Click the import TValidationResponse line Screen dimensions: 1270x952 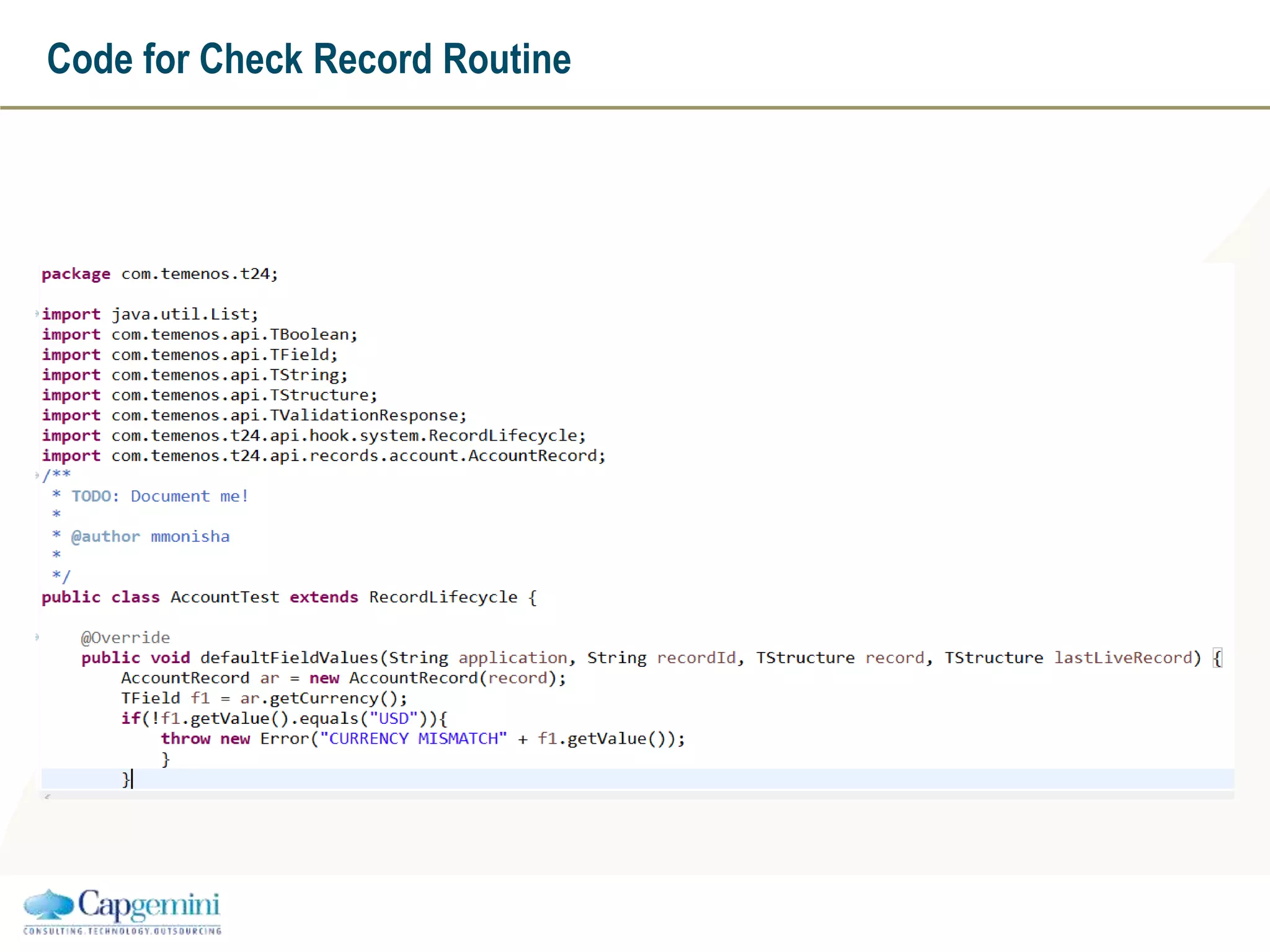pos(254,415)
